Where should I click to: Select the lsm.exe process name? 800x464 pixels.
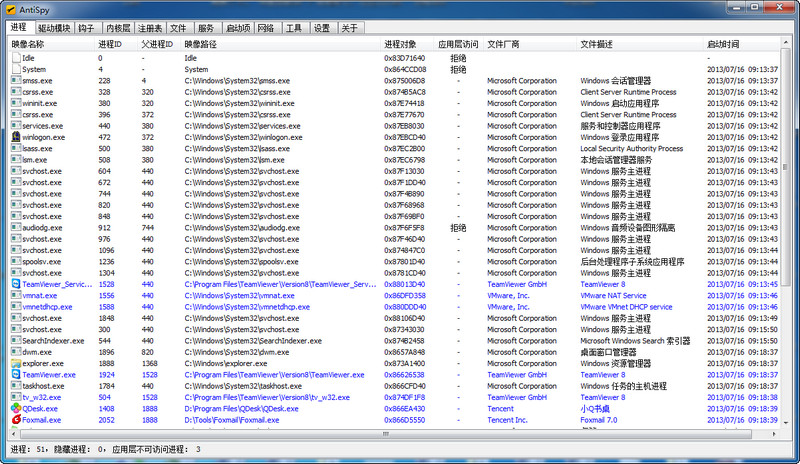tap(35, 160)
